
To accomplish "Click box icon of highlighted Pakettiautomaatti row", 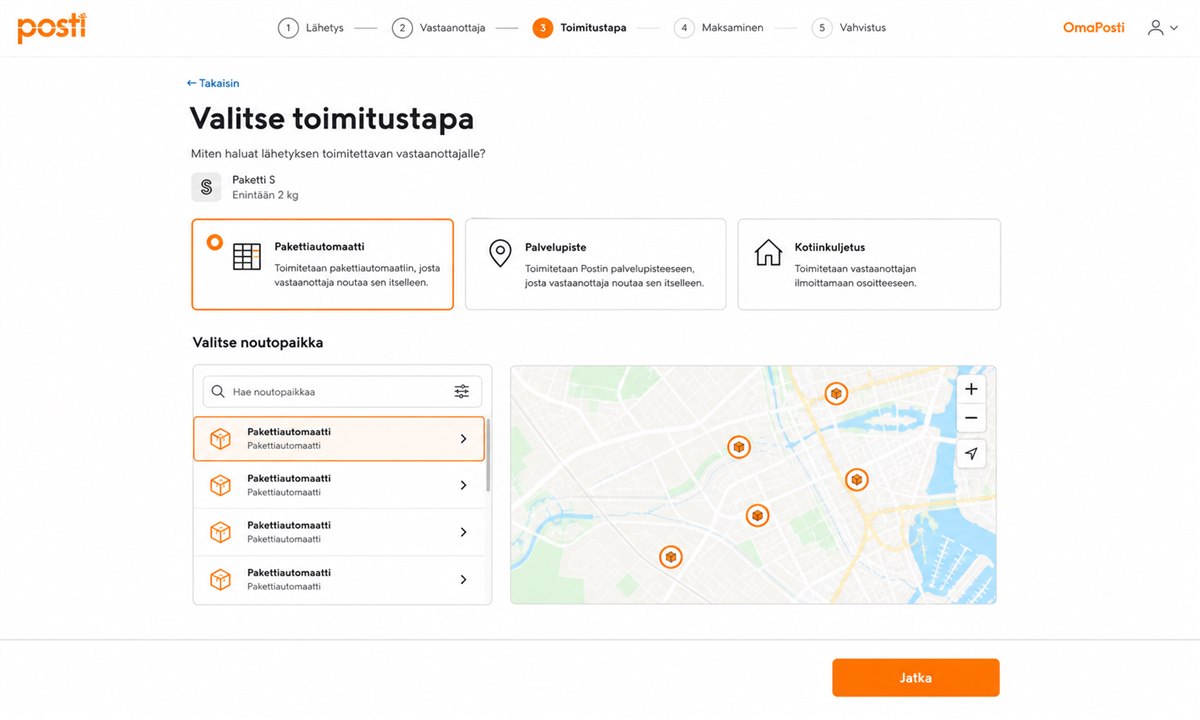I will [220, 438].
